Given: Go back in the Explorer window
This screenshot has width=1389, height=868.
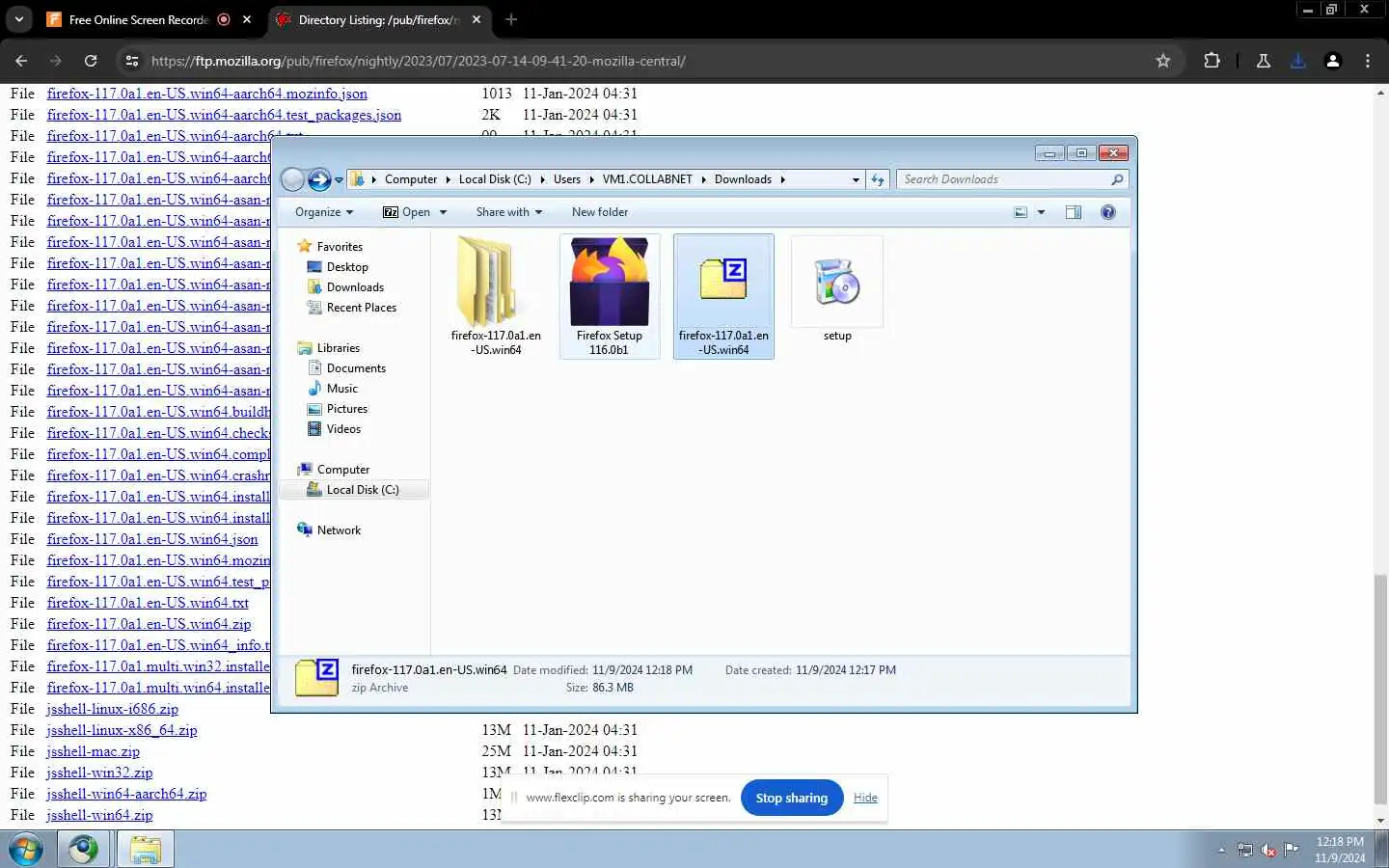Looking at the screenshot, I should pos(292,179).
